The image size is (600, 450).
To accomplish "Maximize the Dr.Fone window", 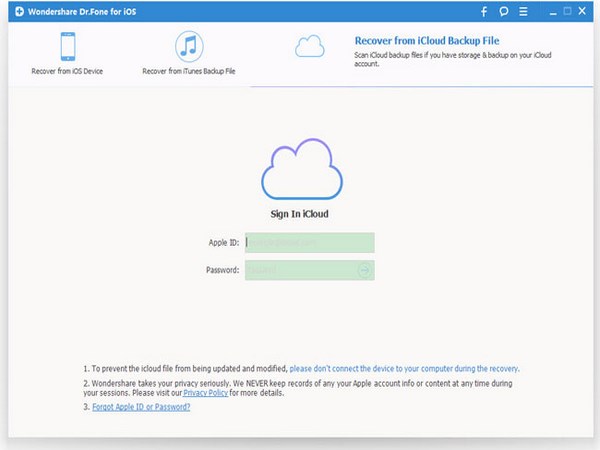I will (567, 11).
